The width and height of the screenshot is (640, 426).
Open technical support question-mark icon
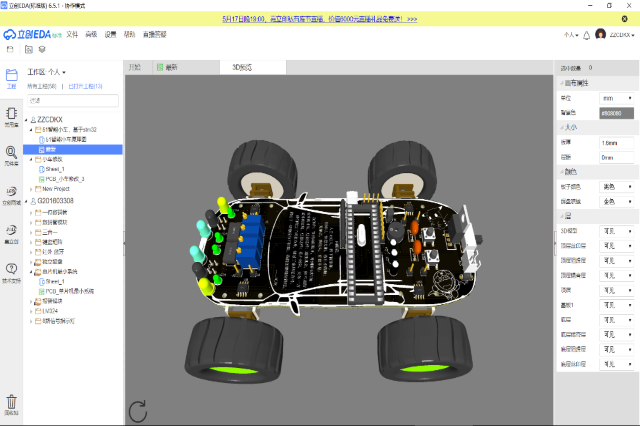[11, 271]
